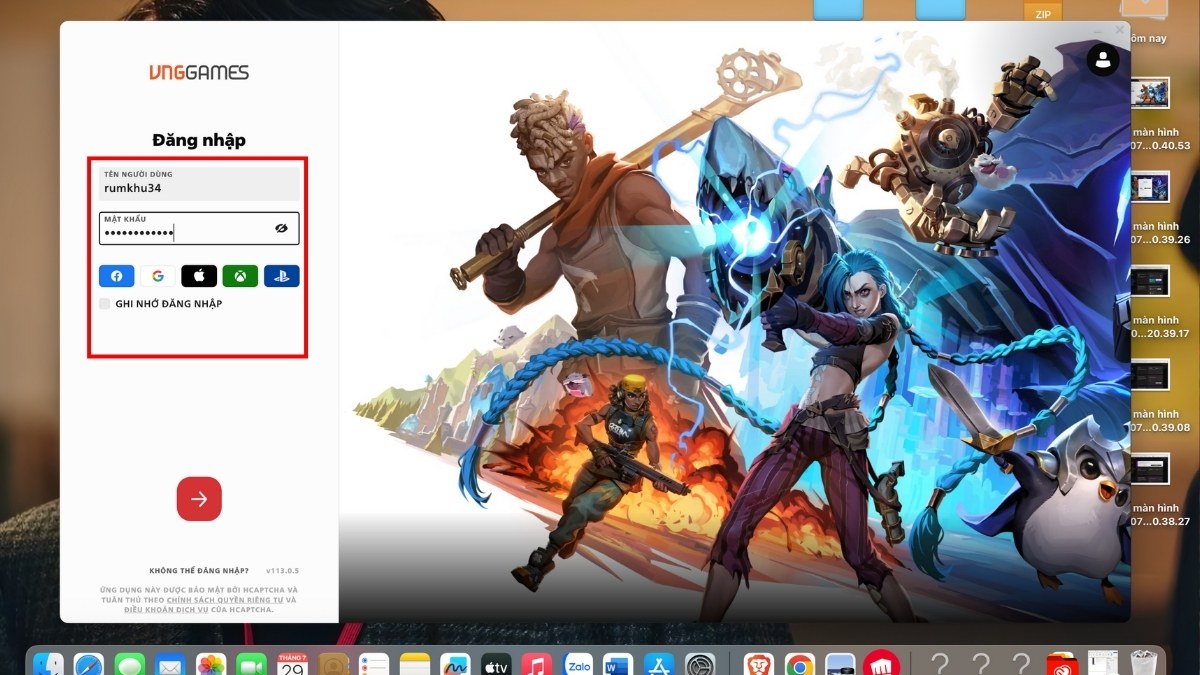Open Zalo in the Dock
This screenshot has width=1200, height=675.
point(578,666)
